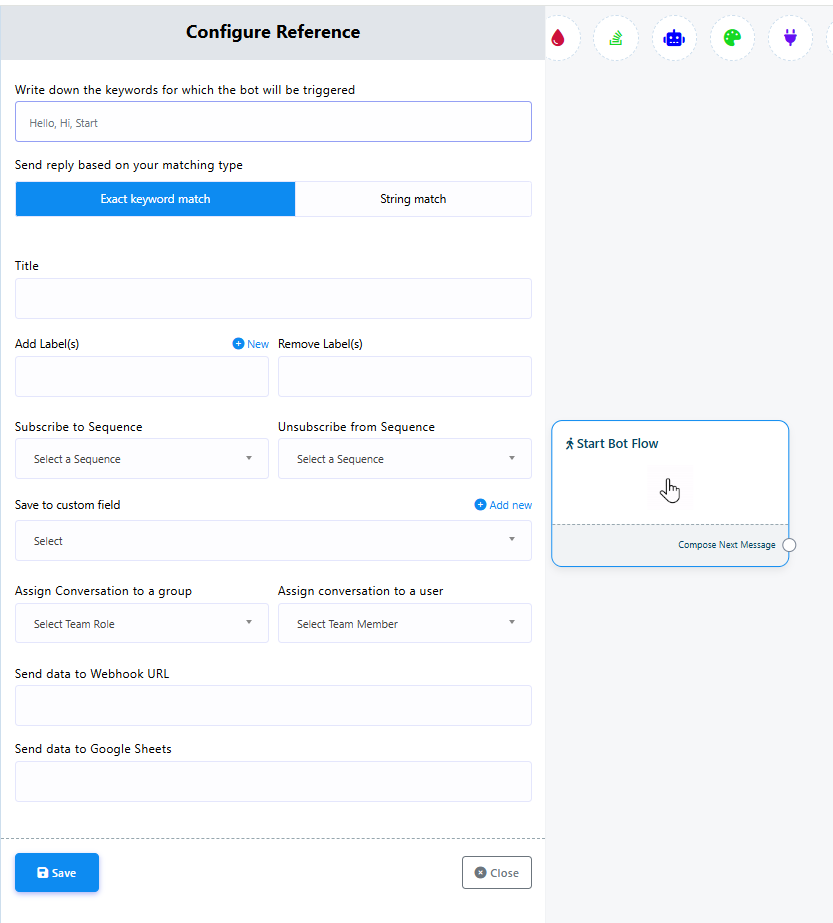
Task: Open the Select Team Role dropdown
Action: click(x=142, y=624)
